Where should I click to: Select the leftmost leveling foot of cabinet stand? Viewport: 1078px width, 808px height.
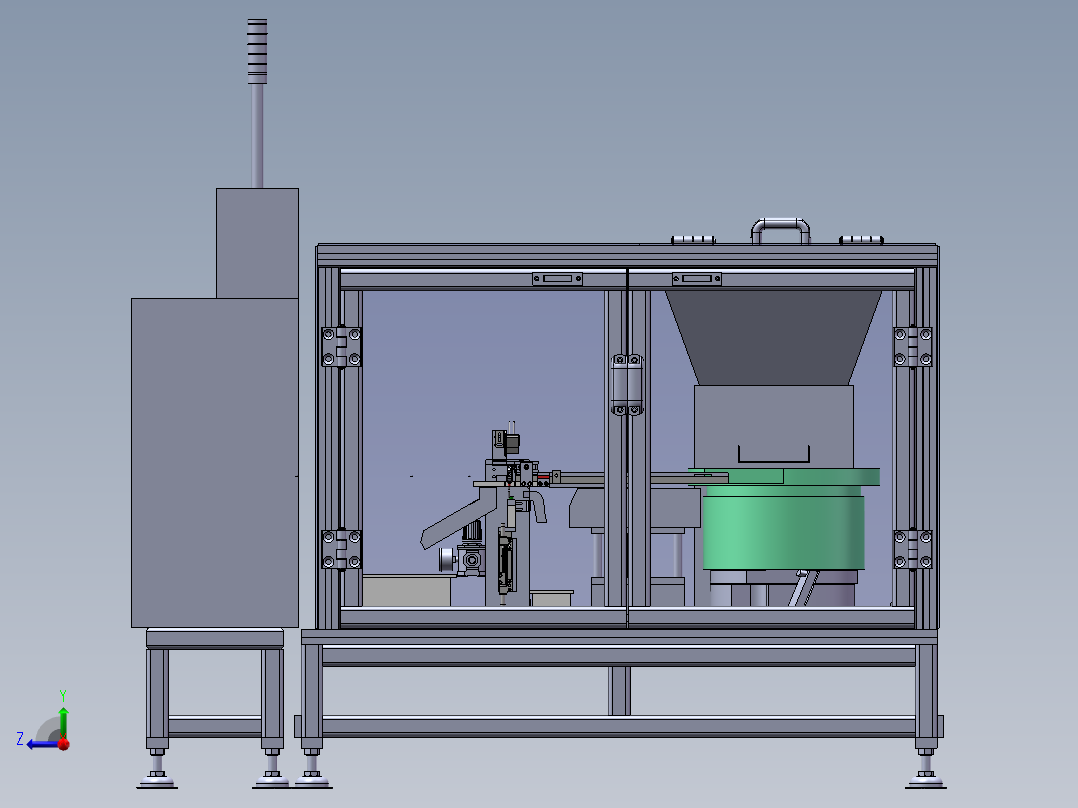pyautogui.click(x=157, y=769)
